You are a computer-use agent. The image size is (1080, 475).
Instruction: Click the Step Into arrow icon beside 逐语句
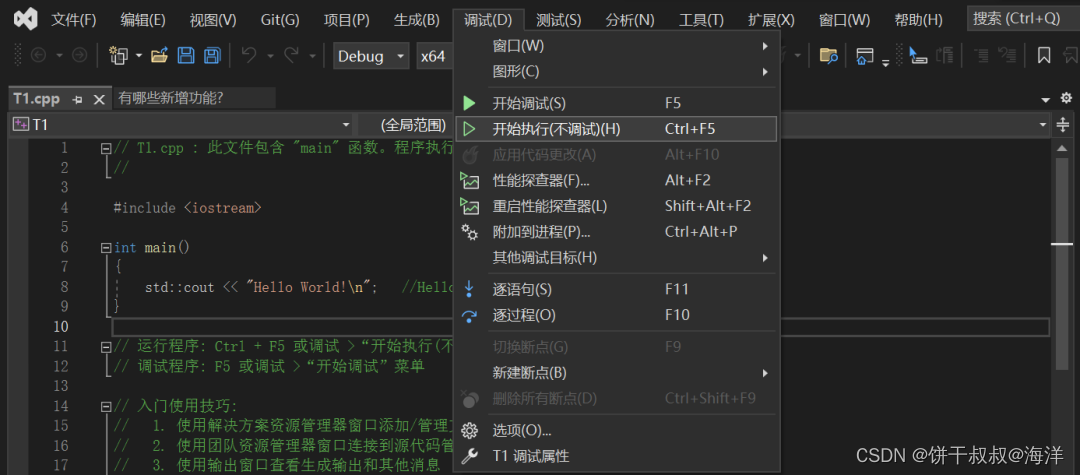pyautogui.click(x=469, y=288)
